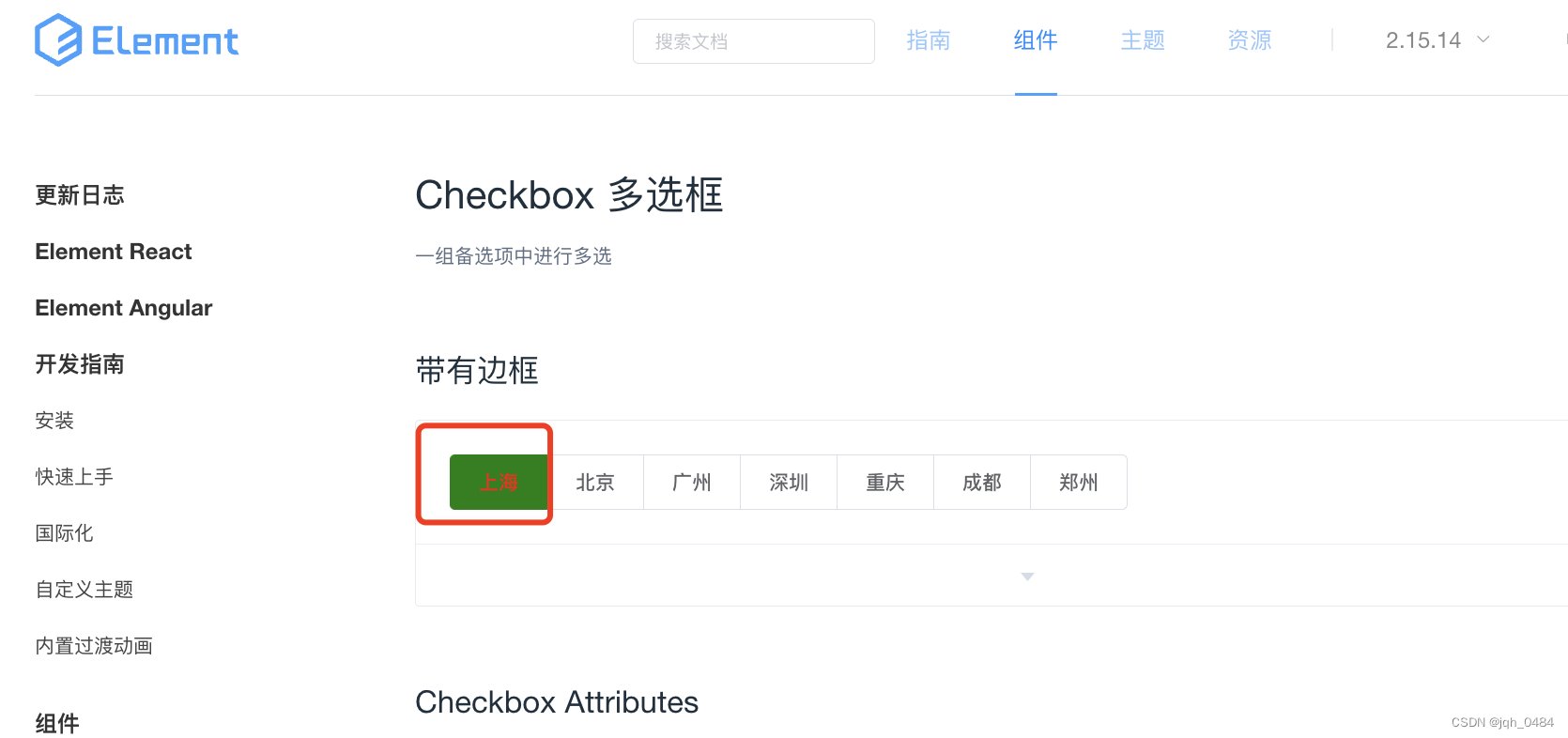Open the 2.15.14 version selector
Image resolution: width=1568 pixels, height=738 pixels.
pyautogui.click(x=1423, y=40)
